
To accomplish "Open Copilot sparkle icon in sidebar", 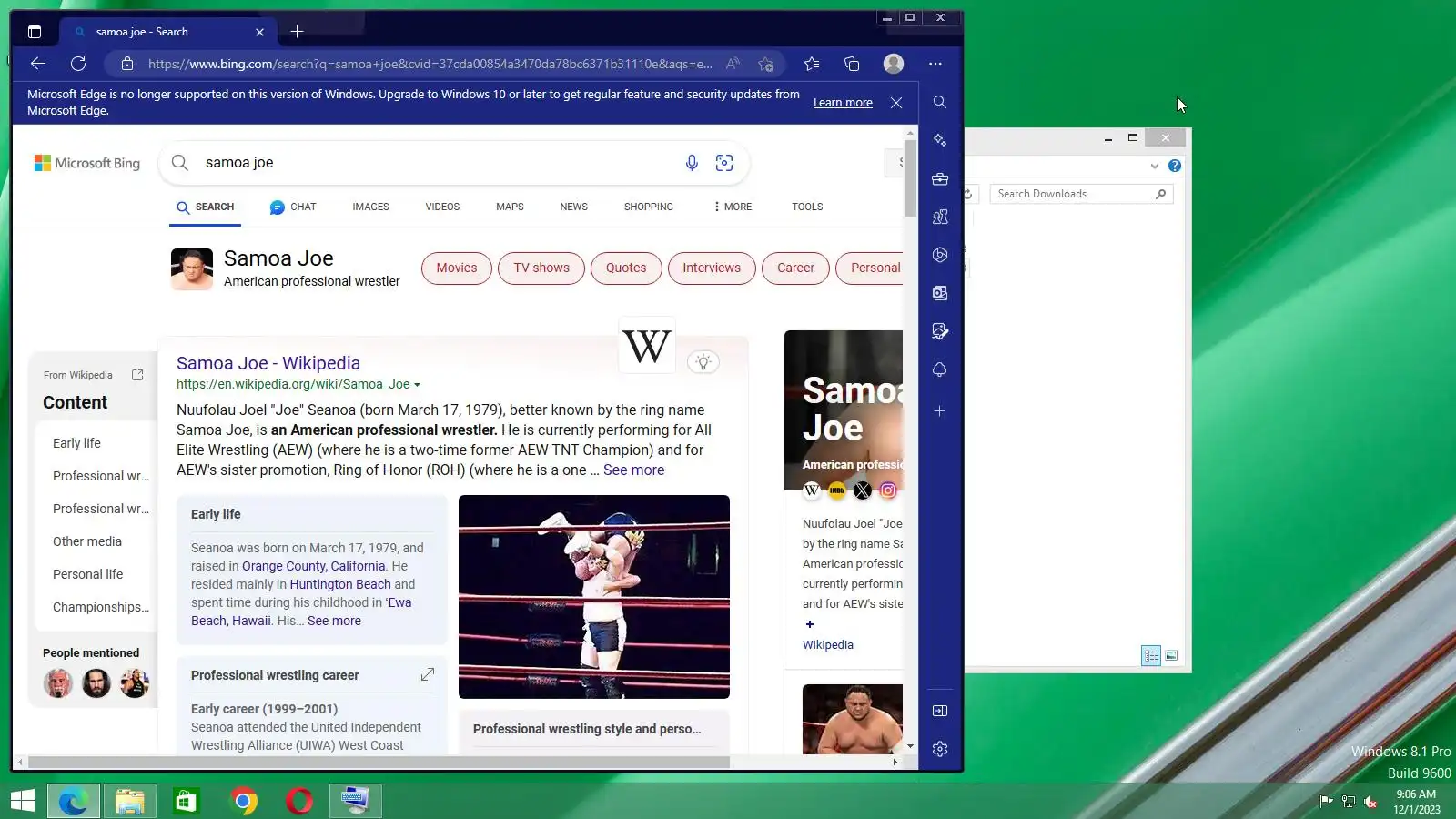I will pos(940,140).
